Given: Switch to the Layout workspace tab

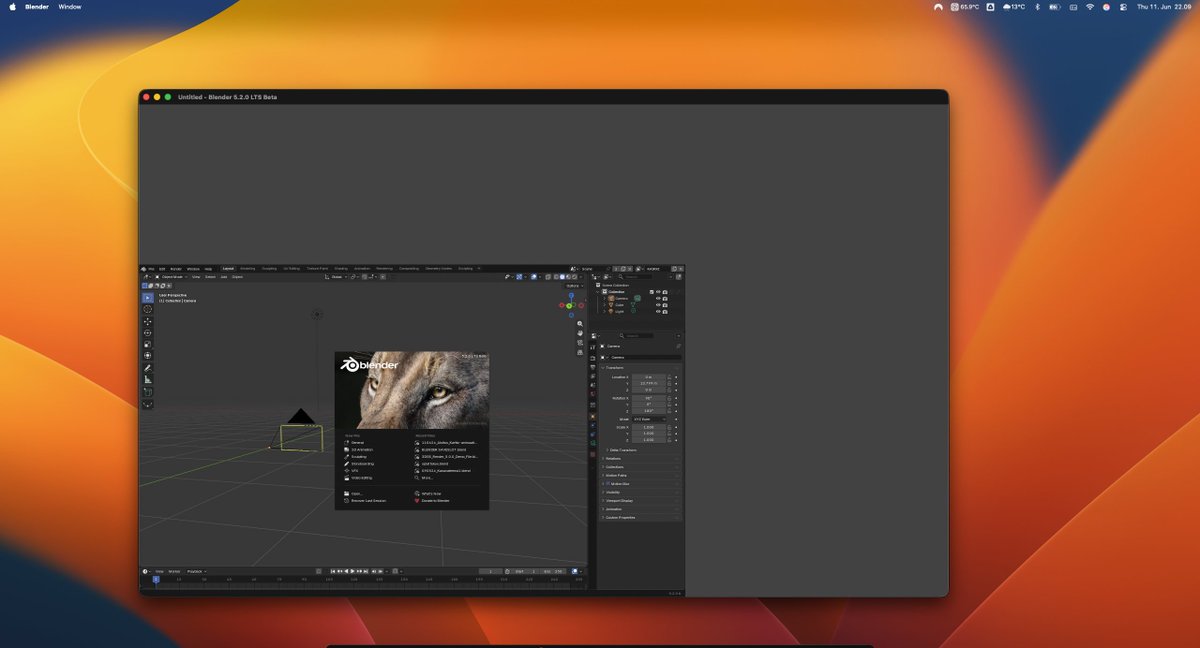Looking at the screenshot, I should point(228,268).
